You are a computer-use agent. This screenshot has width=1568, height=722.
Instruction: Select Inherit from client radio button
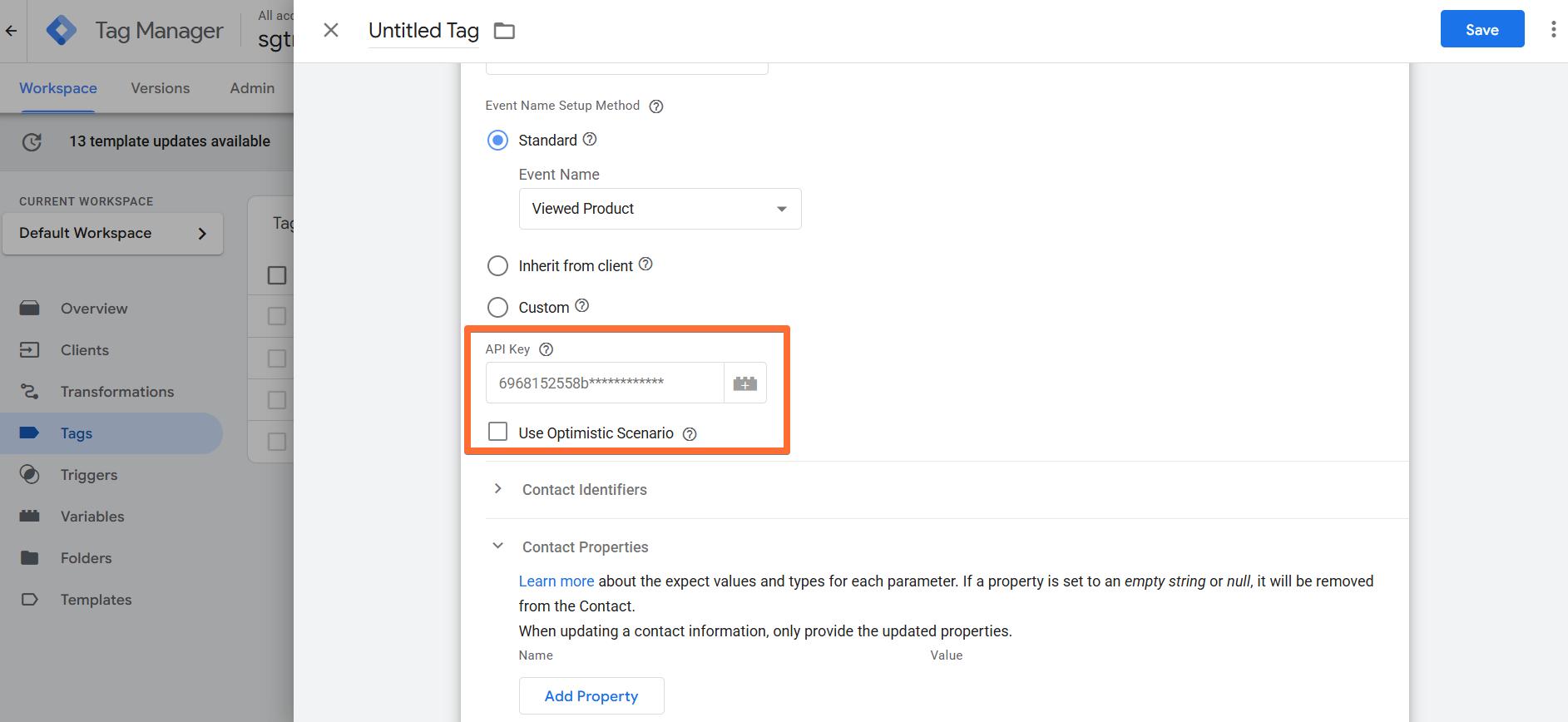[x=497, y=266]
